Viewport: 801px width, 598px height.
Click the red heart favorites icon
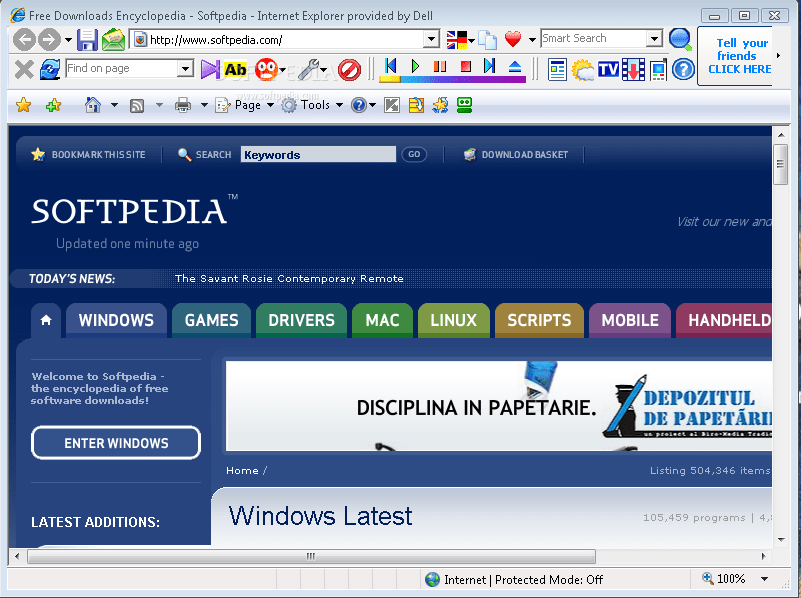(513, 39)
